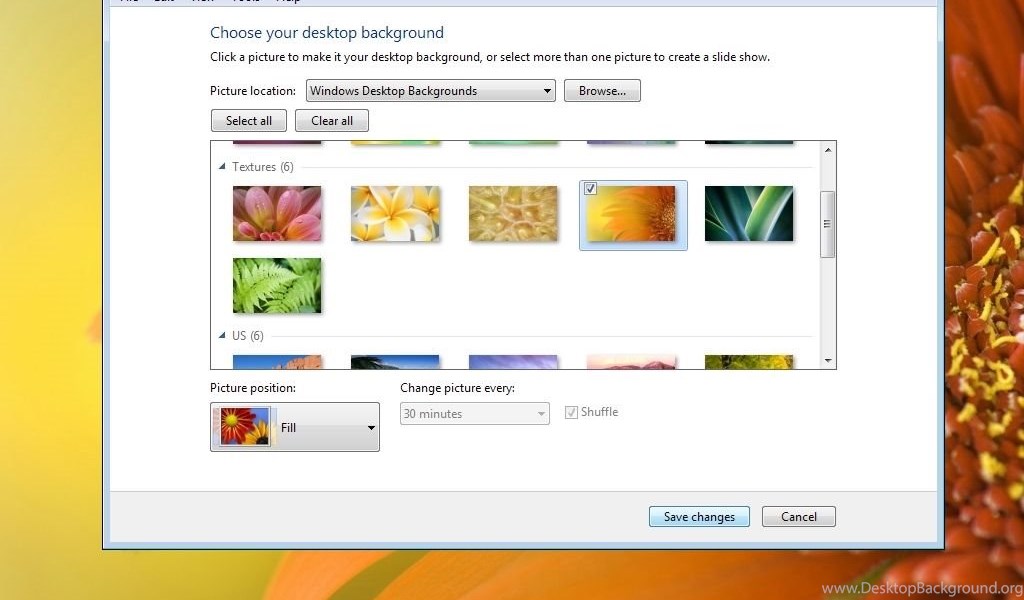Image resolution: width=1024 pixels, height=600 pixels.
Task: Click the Textures (6) group label
Action: 263,166
